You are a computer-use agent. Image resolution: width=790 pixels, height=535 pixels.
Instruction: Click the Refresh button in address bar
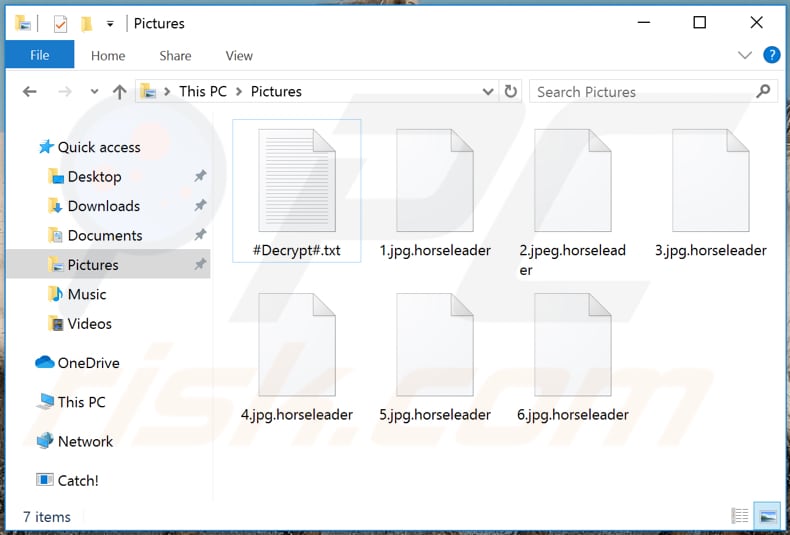511,91
